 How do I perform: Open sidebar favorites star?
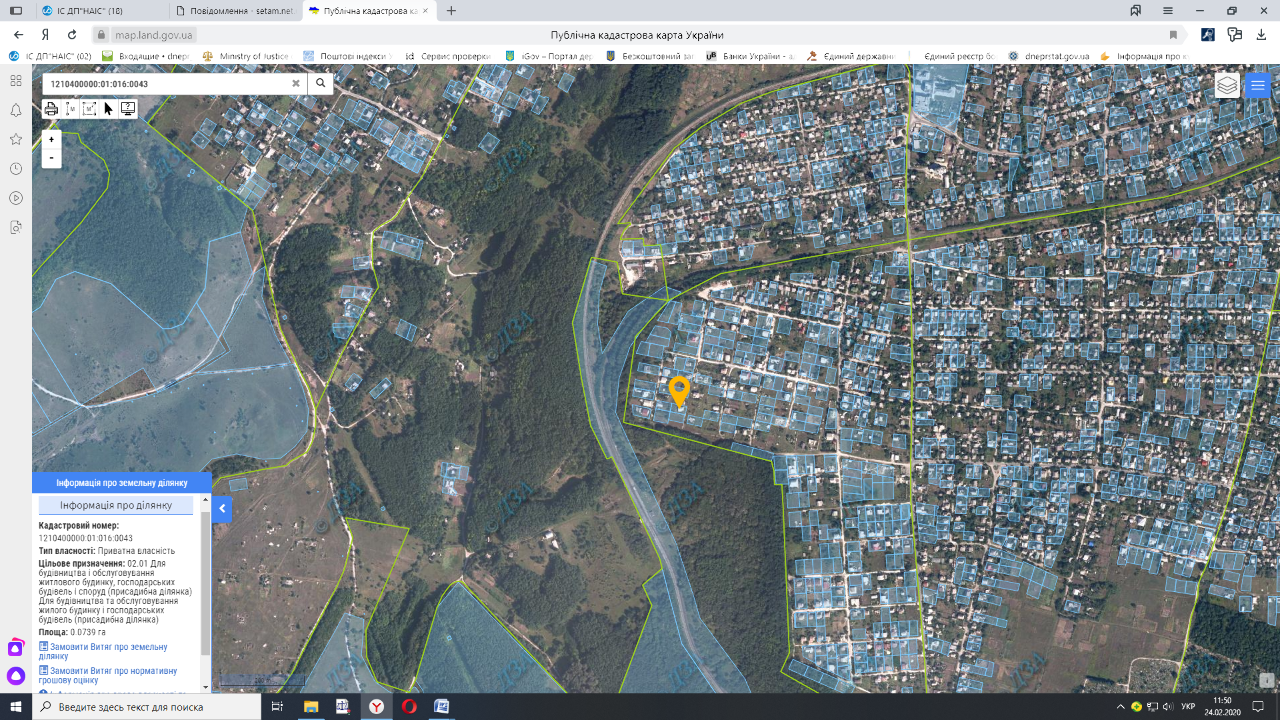(x=16, y=139)
